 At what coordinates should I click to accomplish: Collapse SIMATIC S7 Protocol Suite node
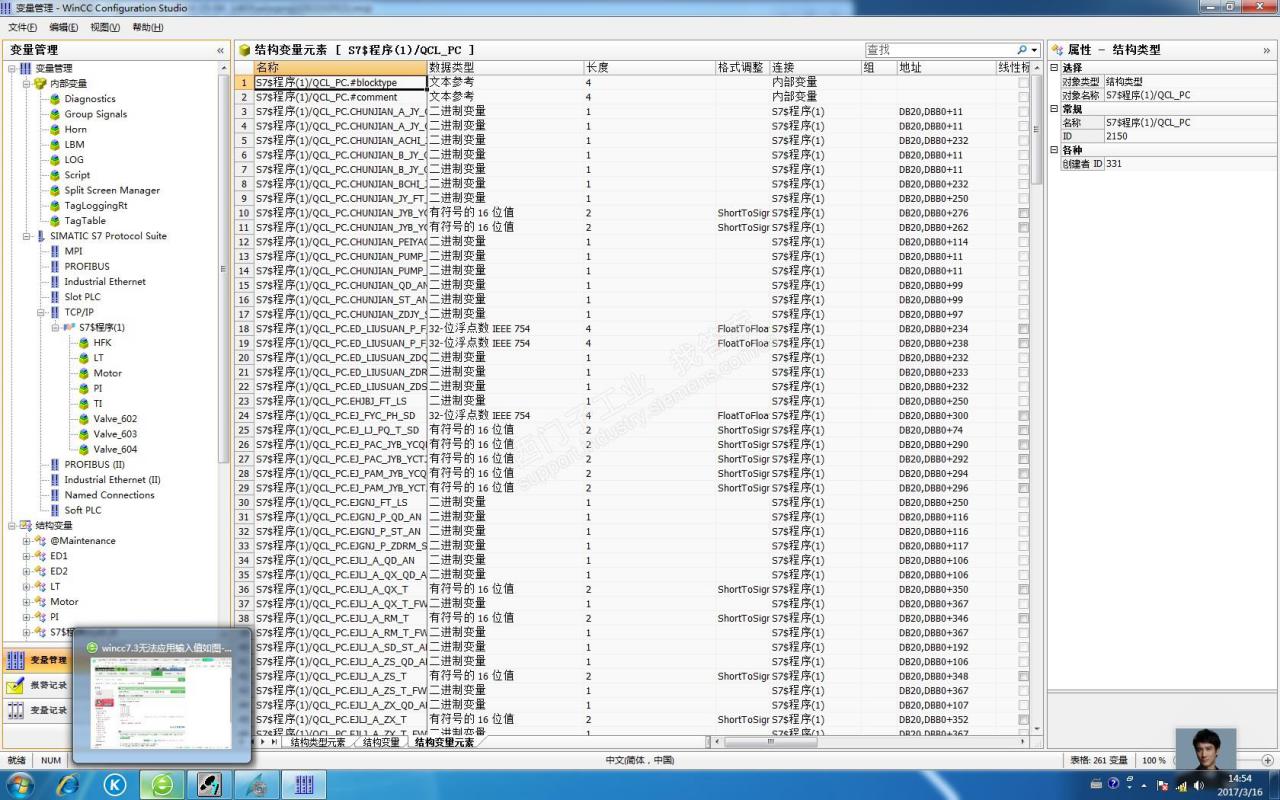[x=27, y=236]
